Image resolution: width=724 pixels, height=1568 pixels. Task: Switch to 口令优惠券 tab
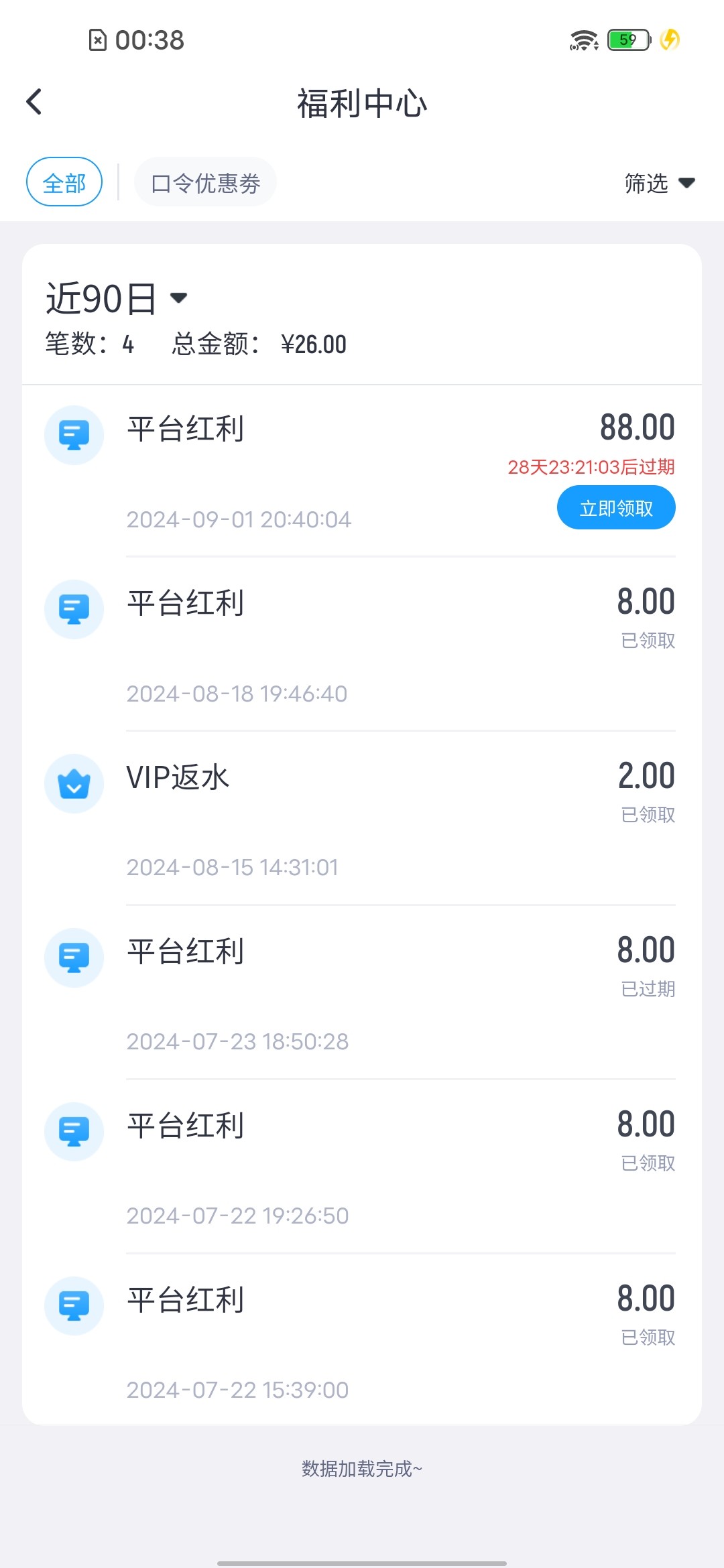click(x=205, y=182)
